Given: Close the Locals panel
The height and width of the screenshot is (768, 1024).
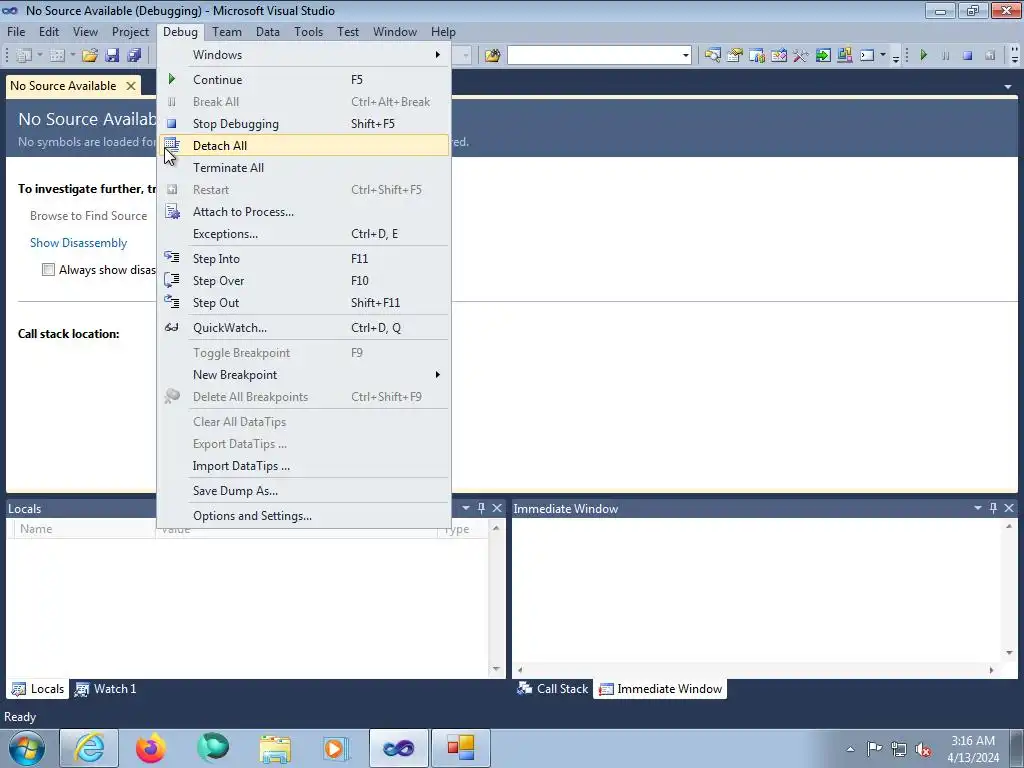Looking at the screenshot, I should pyautogui.click(x=497, y=508).
